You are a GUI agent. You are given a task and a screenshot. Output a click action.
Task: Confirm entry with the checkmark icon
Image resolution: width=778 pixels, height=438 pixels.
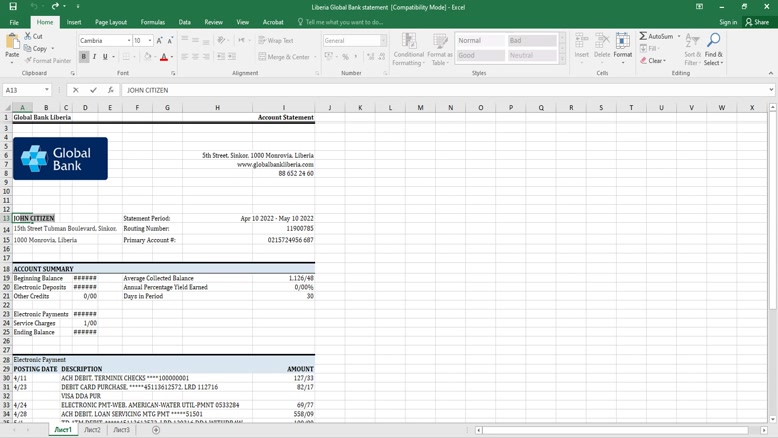tap(93, 90)
